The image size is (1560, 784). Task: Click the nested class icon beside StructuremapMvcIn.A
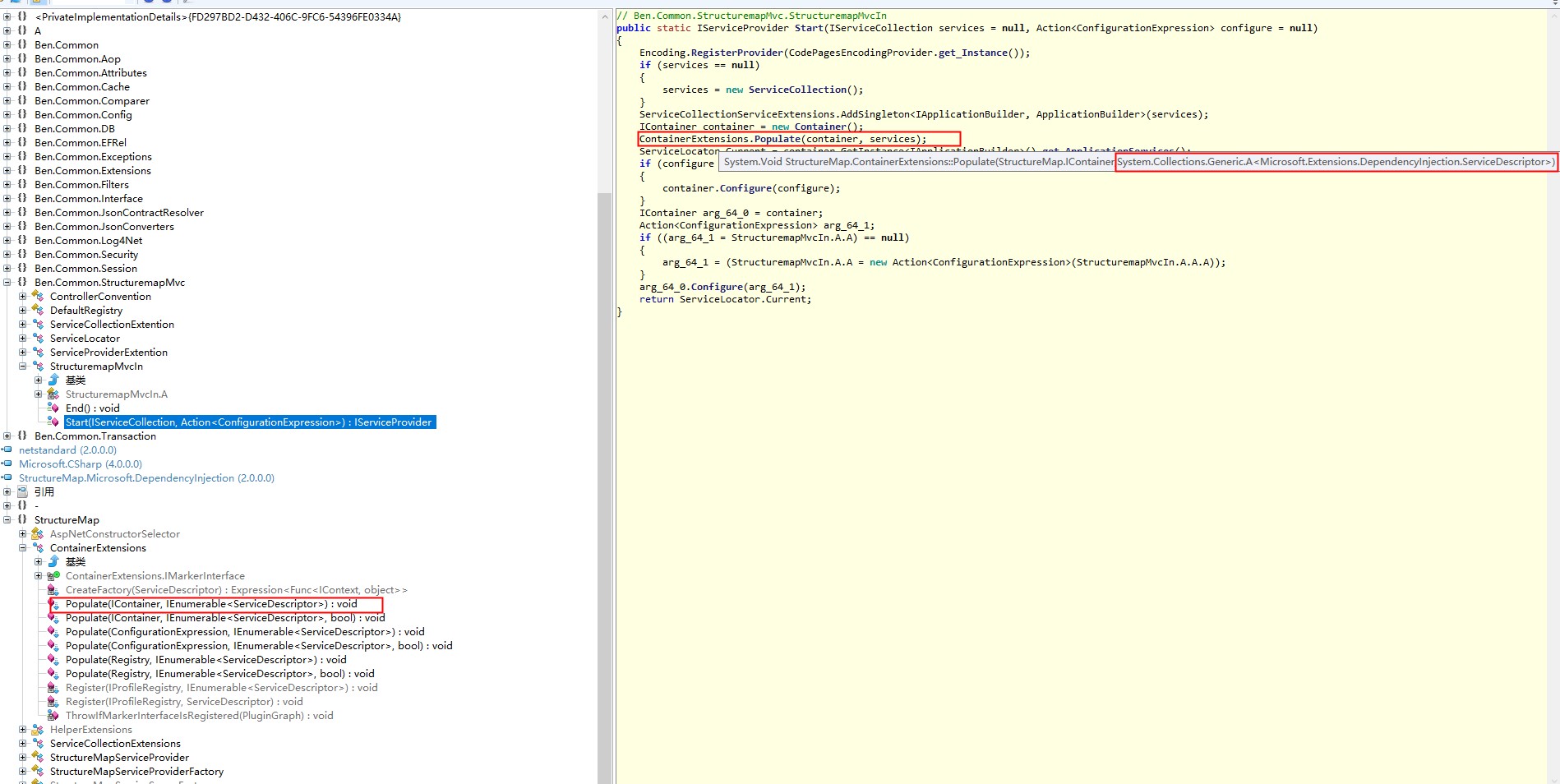click(53, 394)
